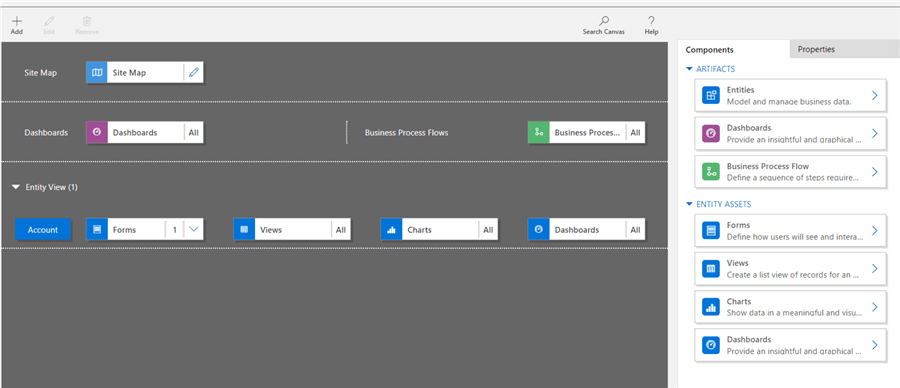
Task: Click the Views grid icon in Account row
Action: tap(244, 230)
